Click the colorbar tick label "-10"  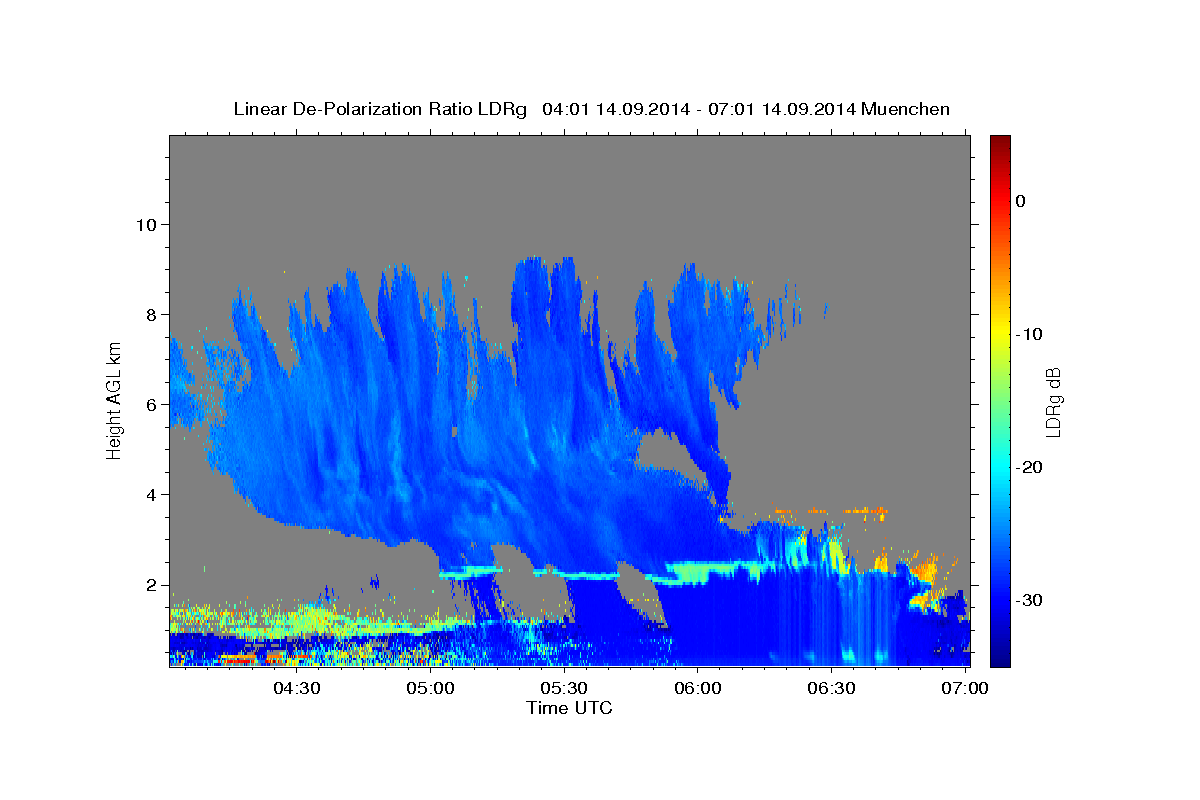(1029, 334)
